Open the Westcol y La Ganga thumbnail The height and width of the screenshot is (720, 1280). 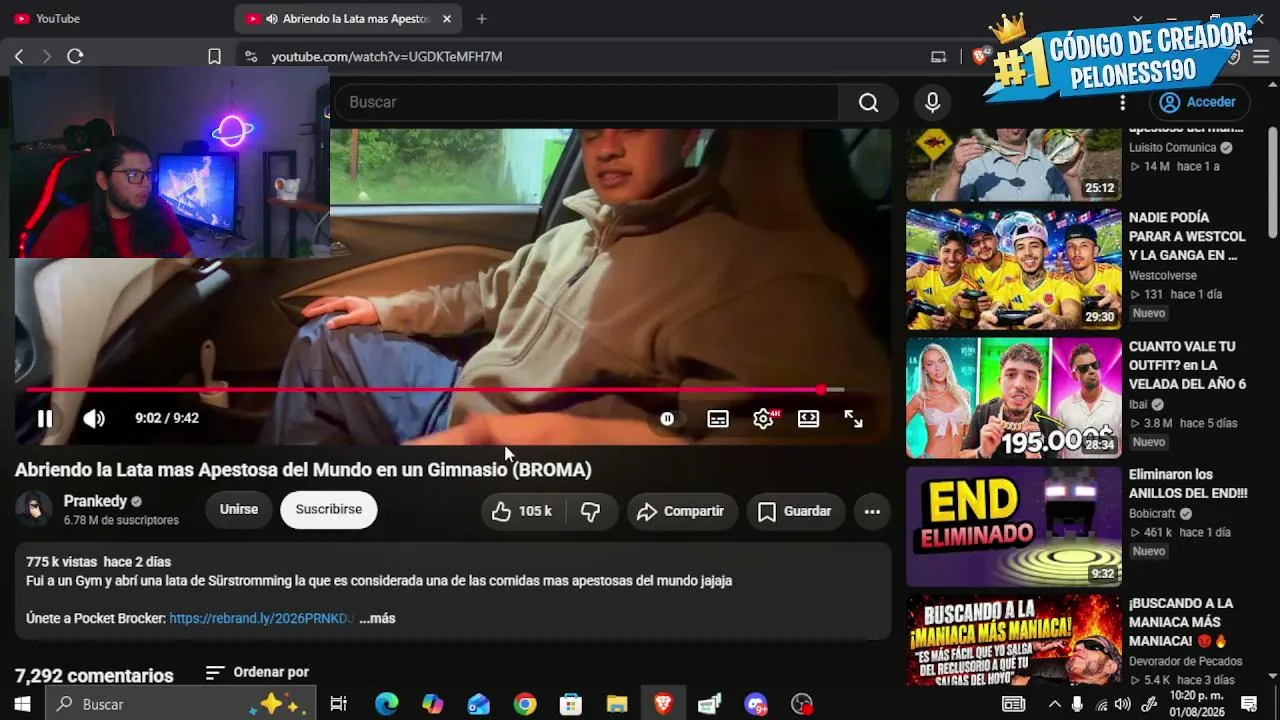pyautogui.click(x=1014, y=269)
